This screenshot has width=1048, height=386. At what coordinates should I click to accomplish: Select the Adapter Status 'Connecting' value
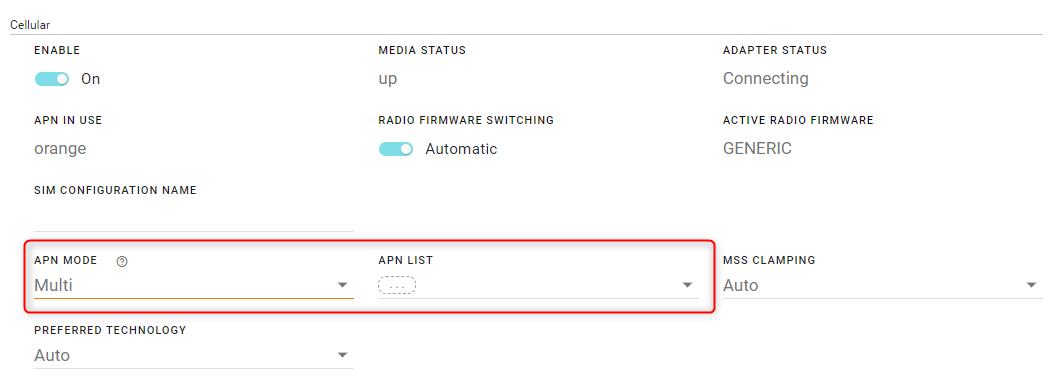click(765, 79)
